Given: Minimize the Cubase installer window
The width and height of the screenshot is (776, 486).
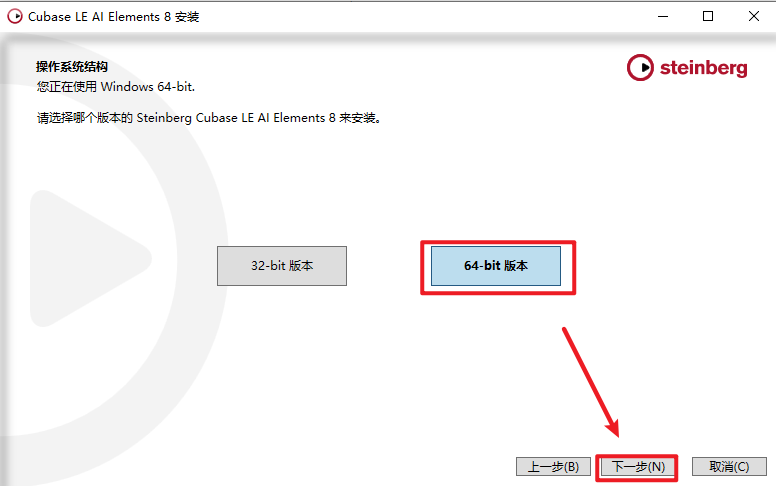Looking at the screenshot, I should pos(663,16).
